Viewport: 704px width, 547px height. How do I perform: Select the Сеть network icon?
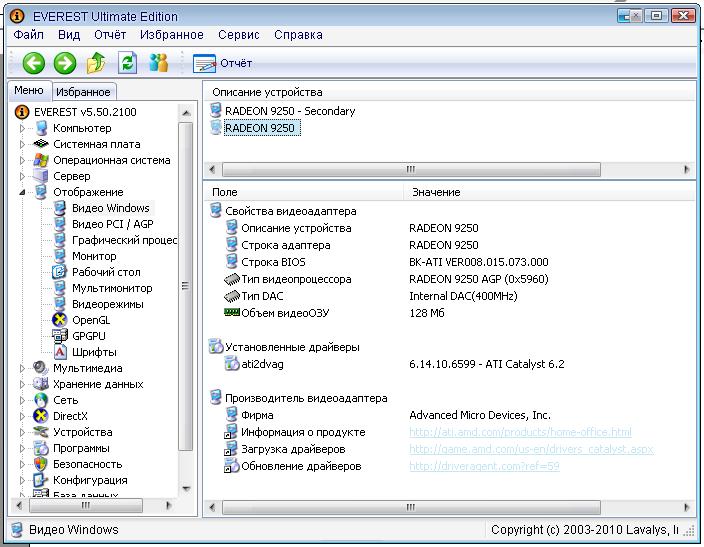[41, 400]
